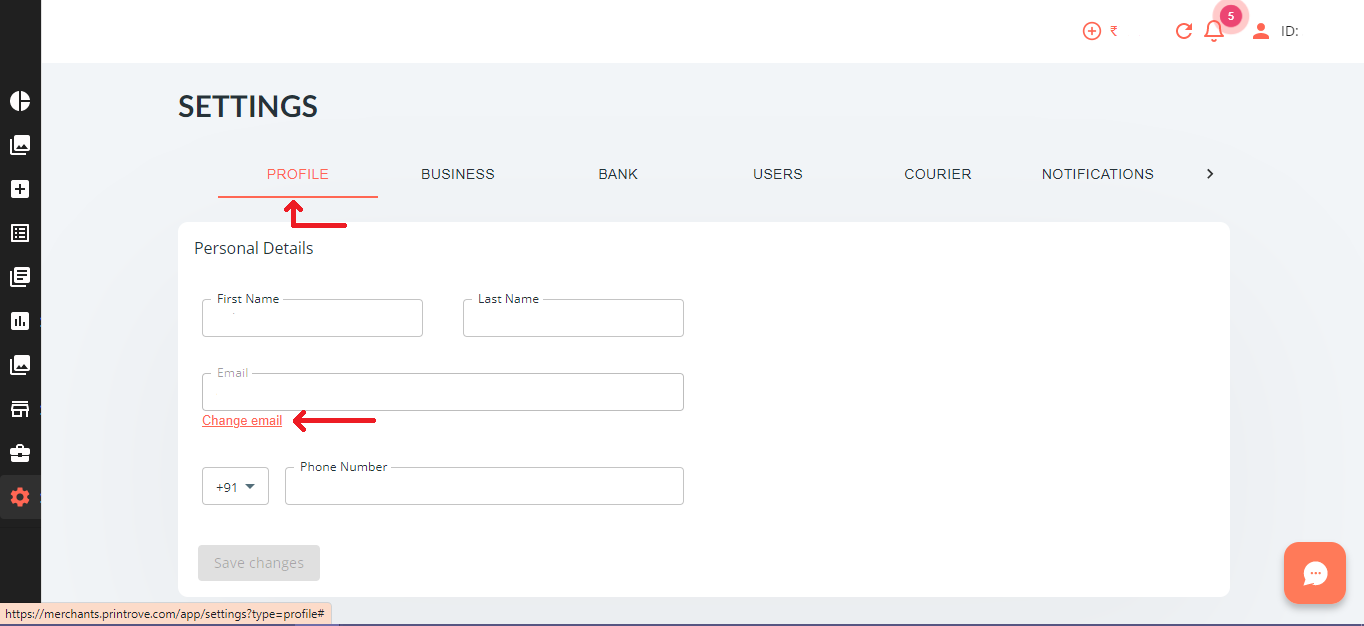The height and width of the screenshot is (626, 1364).
Task: Open the briefcase icon in sidebar
Action: pyautogui.click(x=20, y=453)
